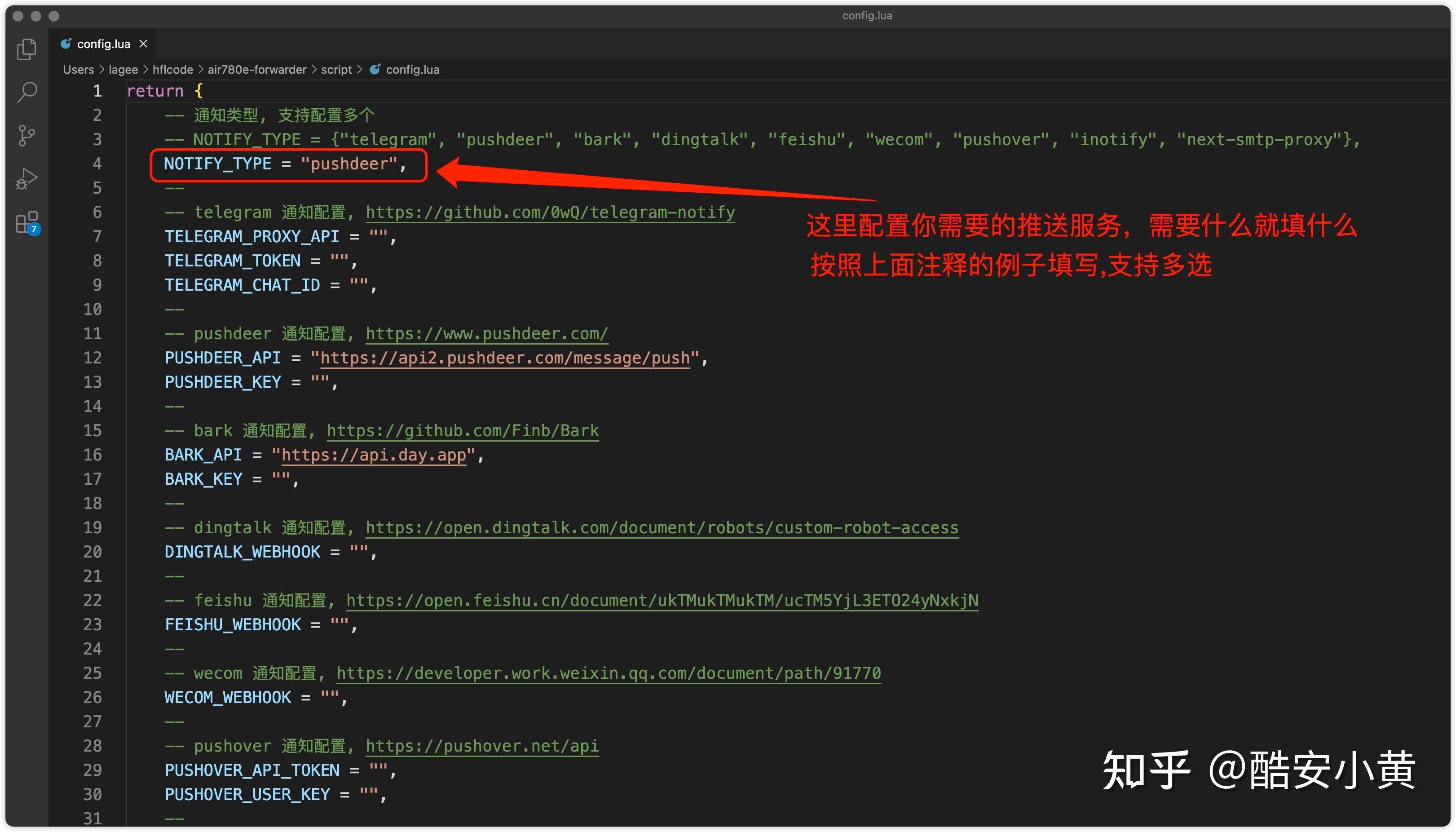The width and height of the screenshot is (1456, 832).
Task: Open Extensions view with 7 badge
Action: coord(27,223)
